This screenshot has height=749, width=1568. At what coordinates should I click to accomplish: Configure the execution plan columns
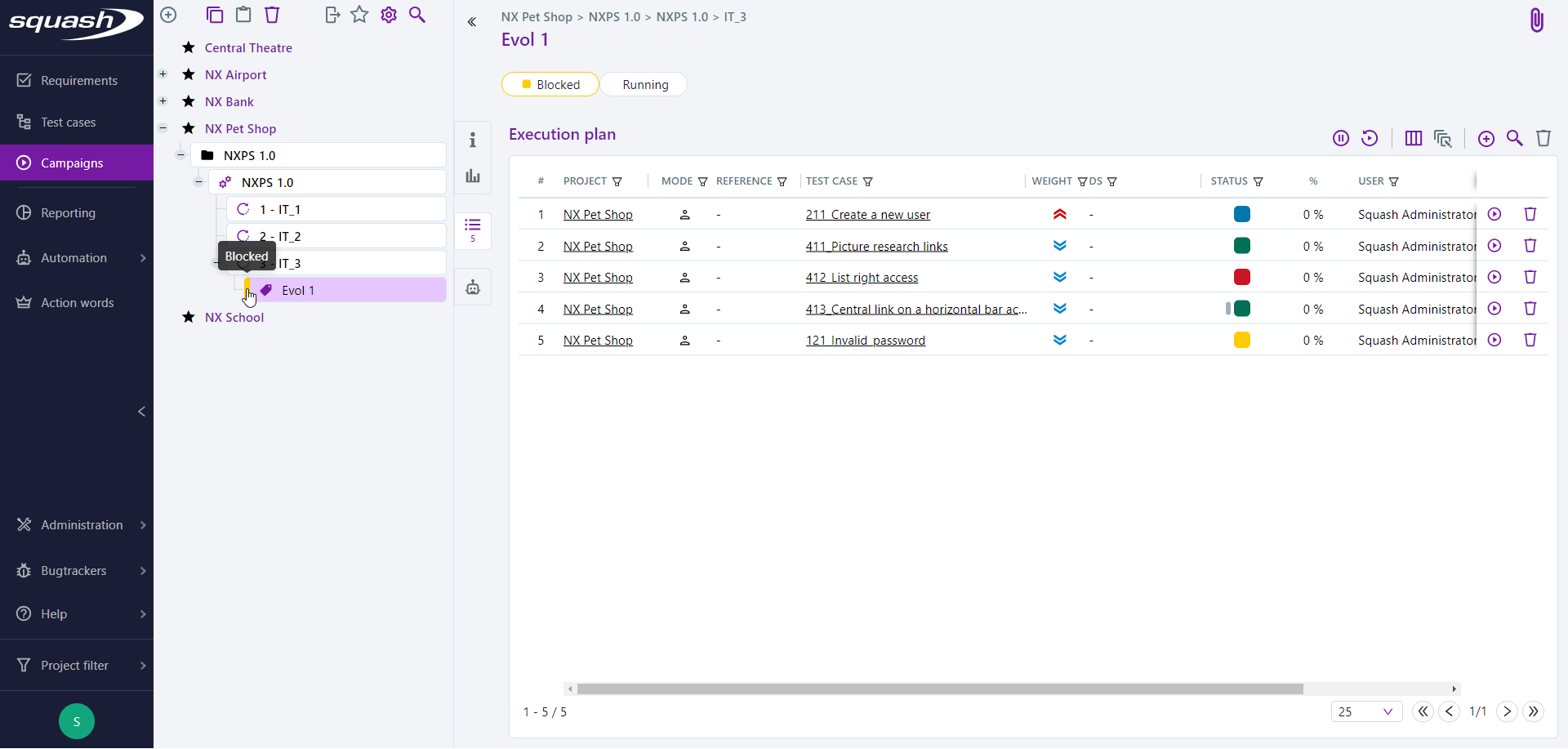(x=1413, y=138)
